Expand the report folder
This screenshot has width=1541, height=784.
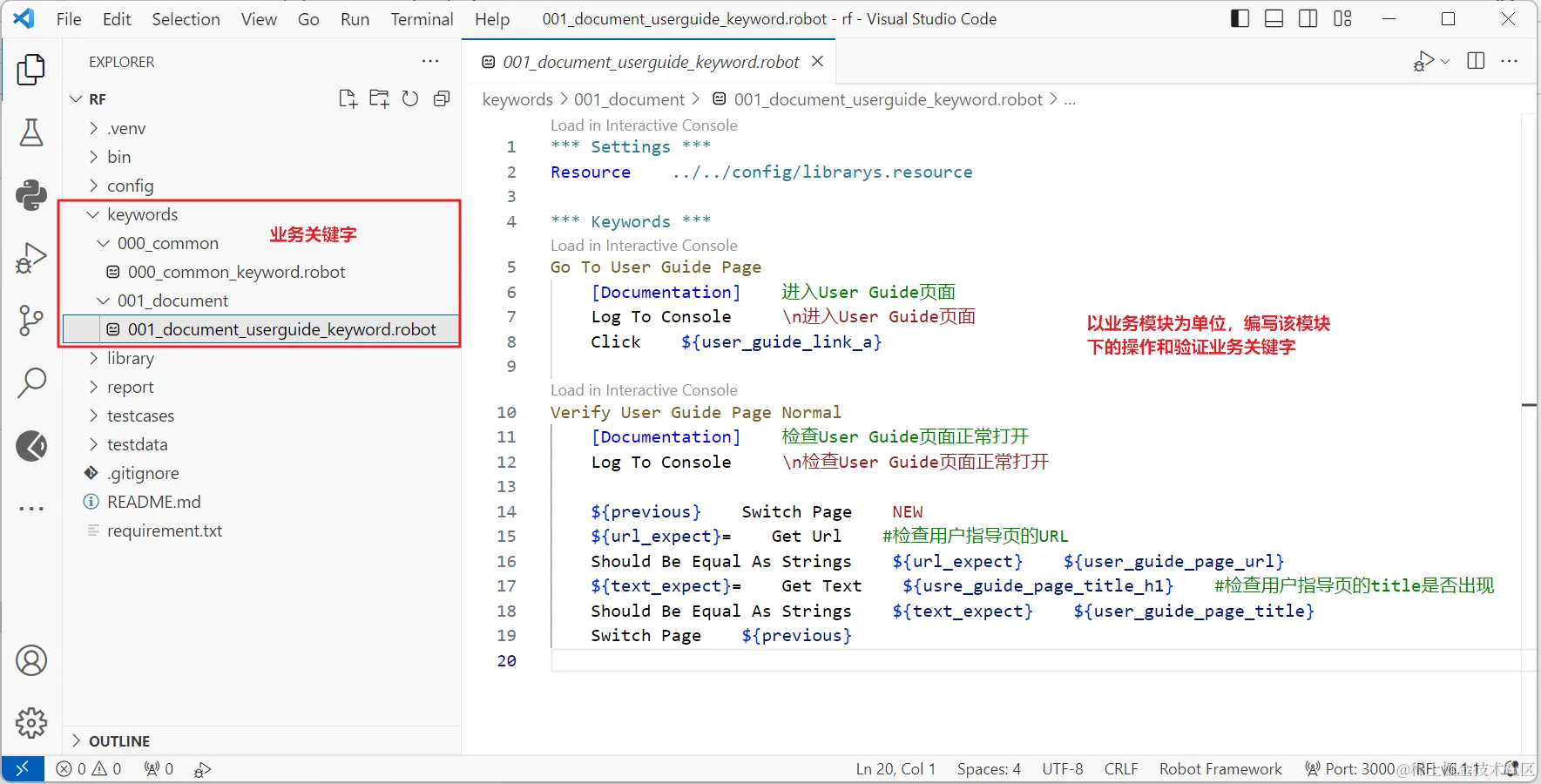[94, 387]
